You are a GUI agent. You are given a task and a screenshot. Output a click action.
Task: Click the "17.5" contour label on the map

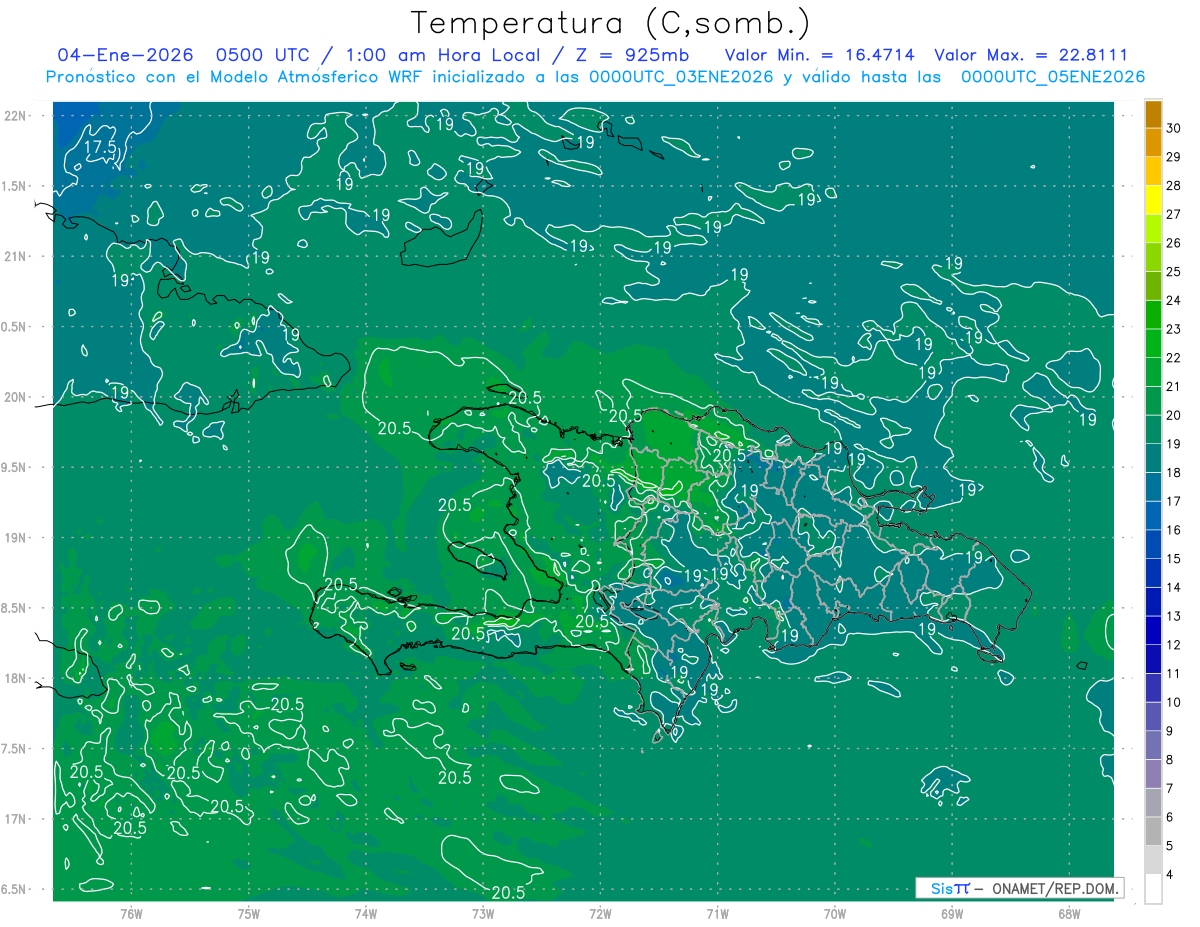100,148
